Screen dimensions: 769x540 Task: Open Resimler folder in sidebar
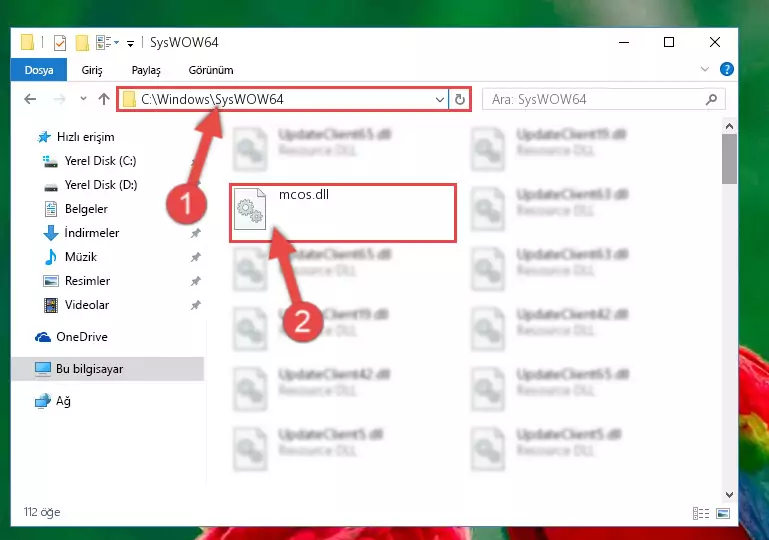[x=77, y=281]
